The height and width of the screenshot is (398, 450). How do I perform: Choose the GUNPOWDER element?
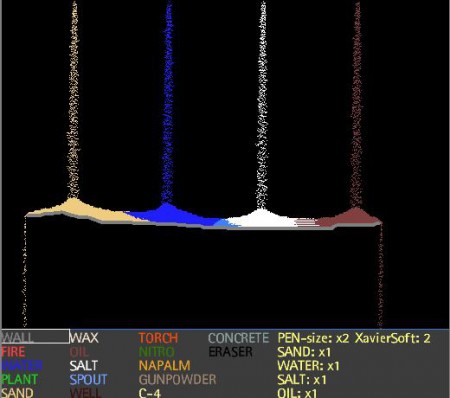178,380
